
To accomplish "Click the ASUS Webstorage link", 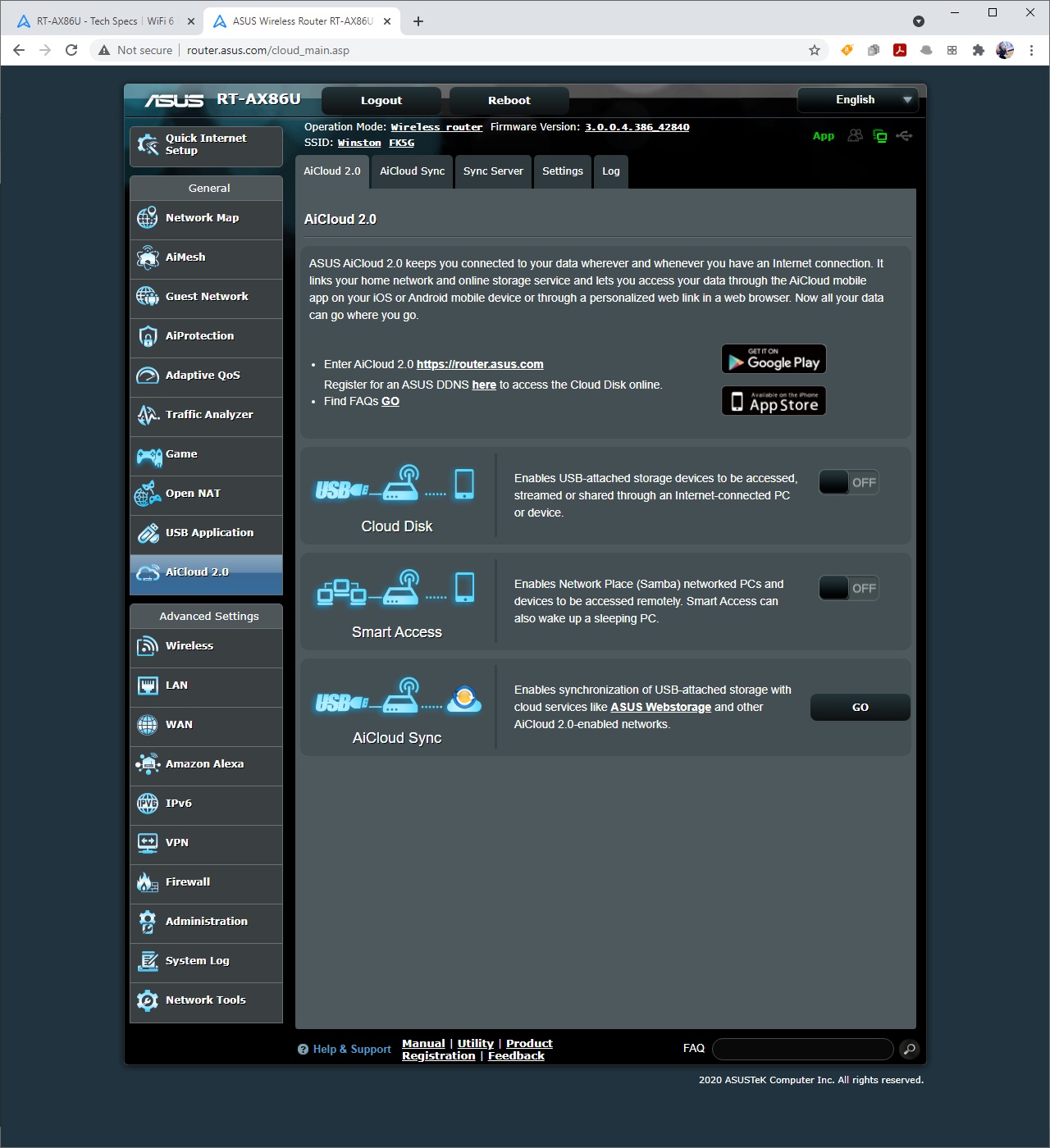I will 660,707.
